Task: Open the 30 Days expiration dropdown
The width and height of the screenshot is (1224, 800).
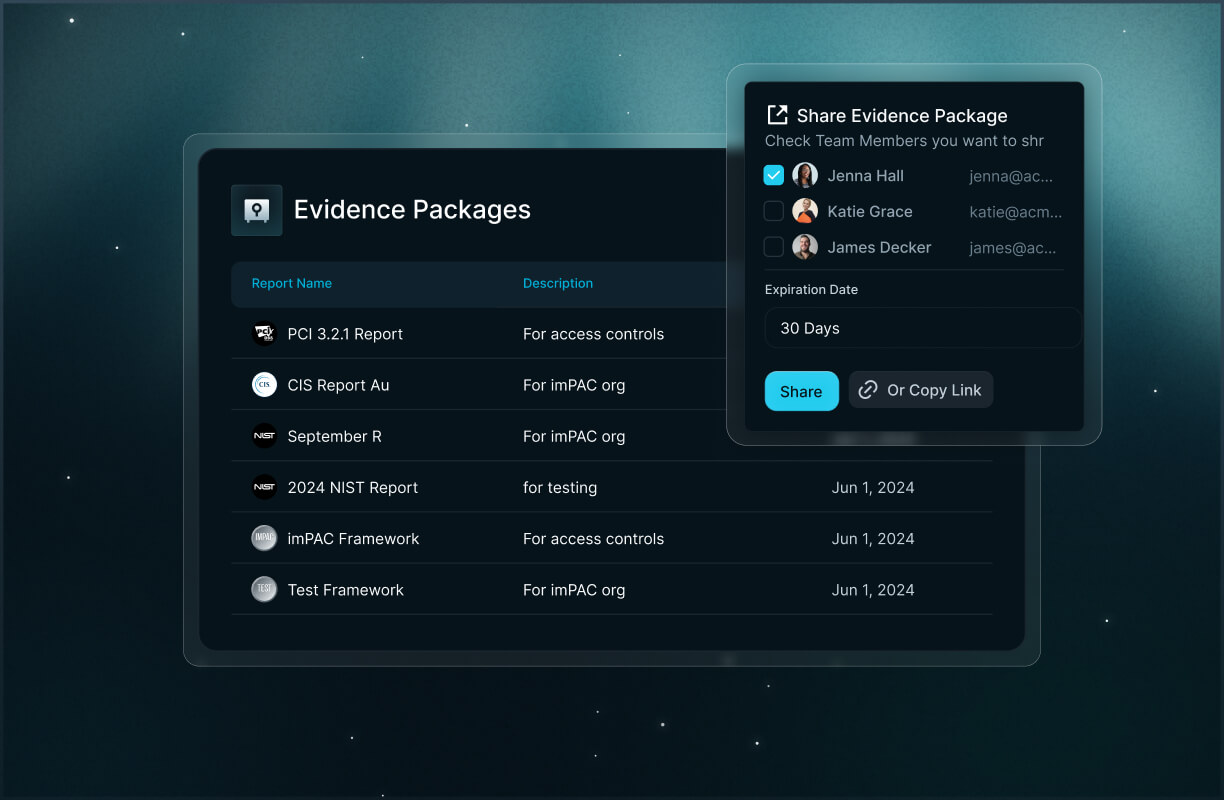Action: coord(921,327)
